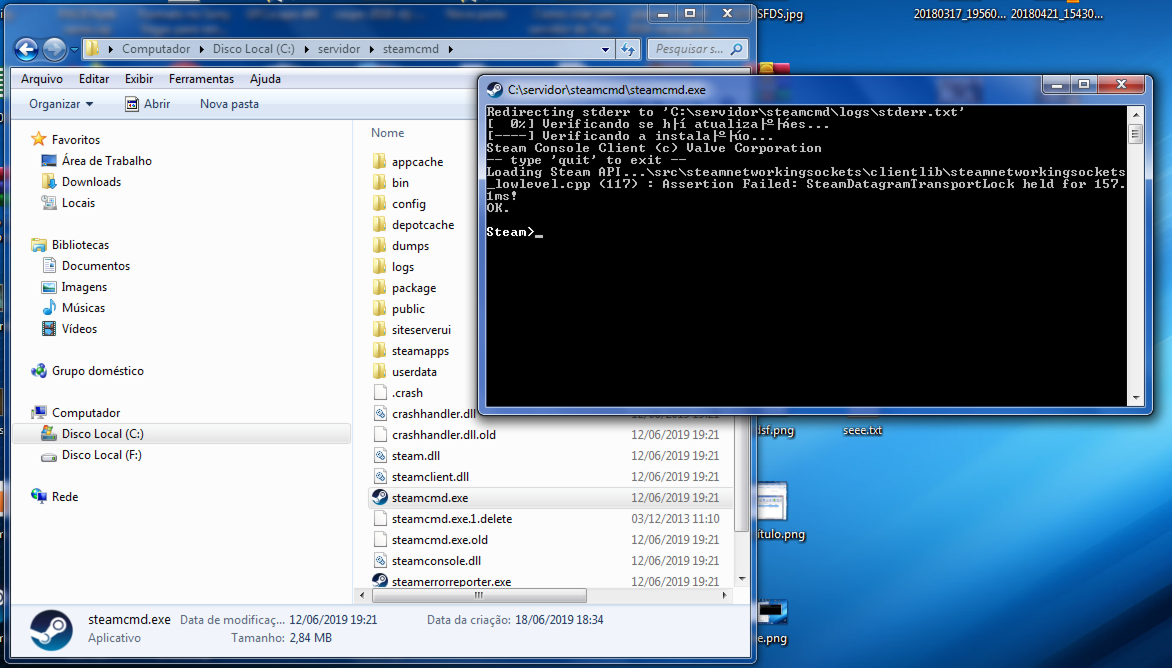1172x668 pixels.
Task: Select the siteserverui folder icon
Action: 380,329
